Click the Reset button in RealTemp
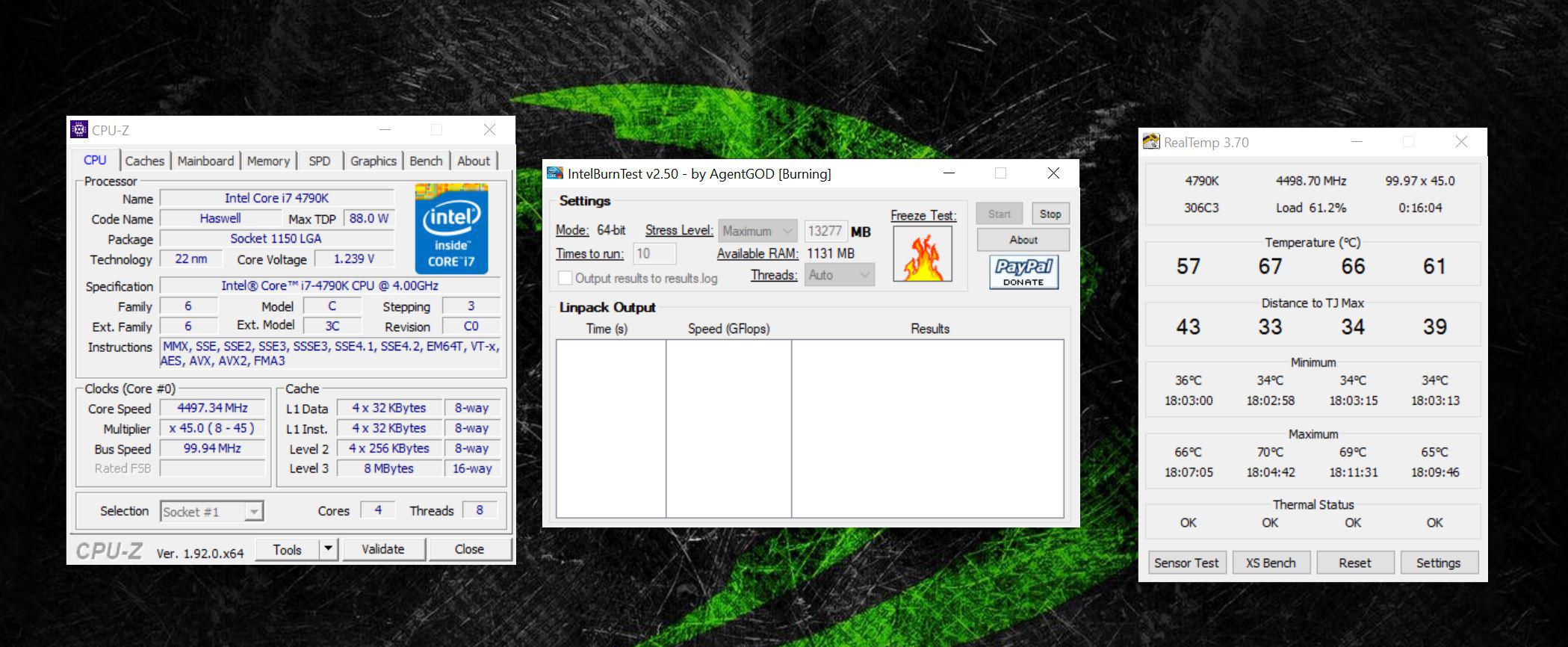The image size is (1568, 647). (x=1355, y=563)
